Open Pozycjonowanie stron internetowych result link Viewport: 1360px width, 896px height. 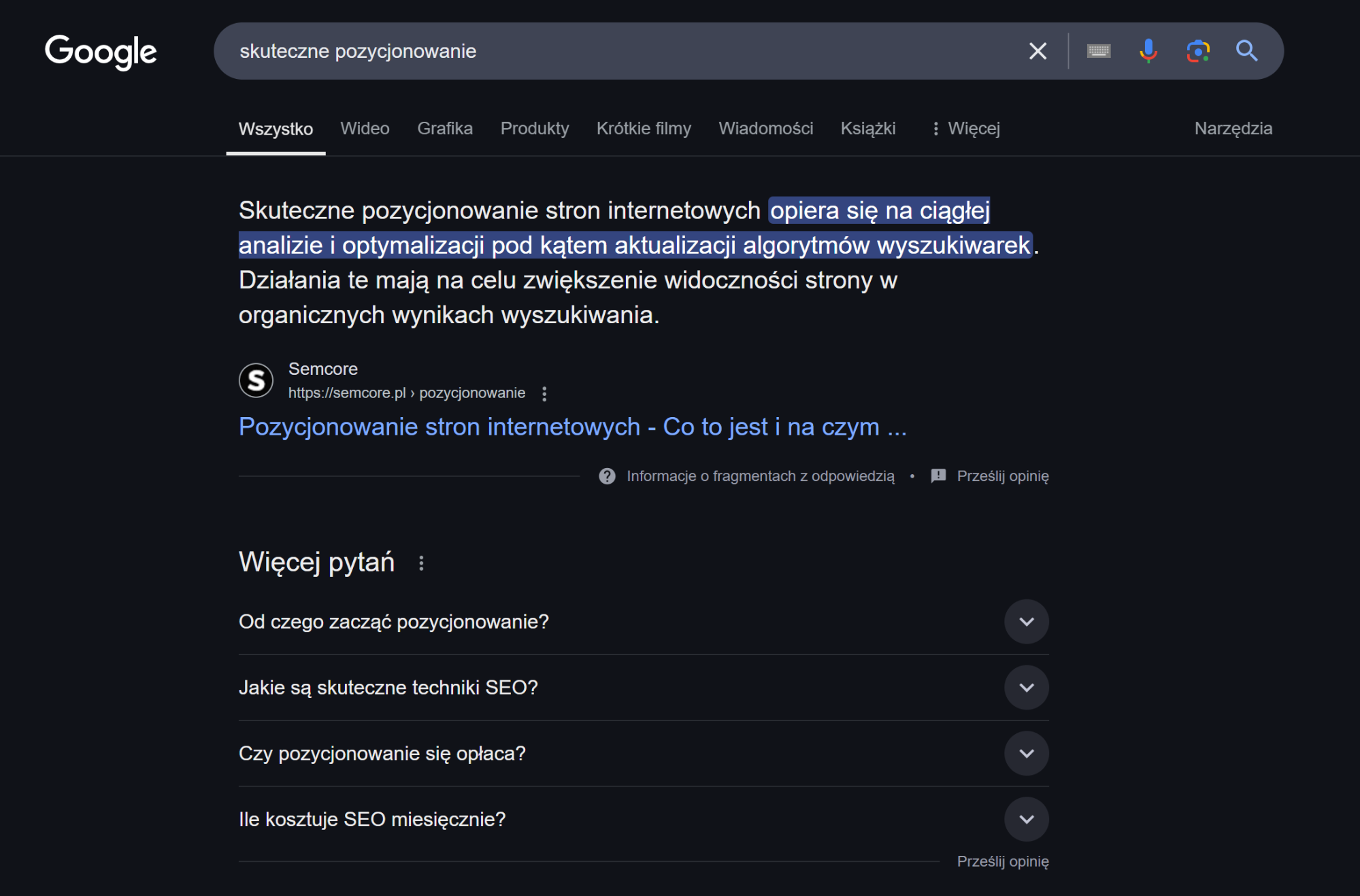click(x=572, y=427)
